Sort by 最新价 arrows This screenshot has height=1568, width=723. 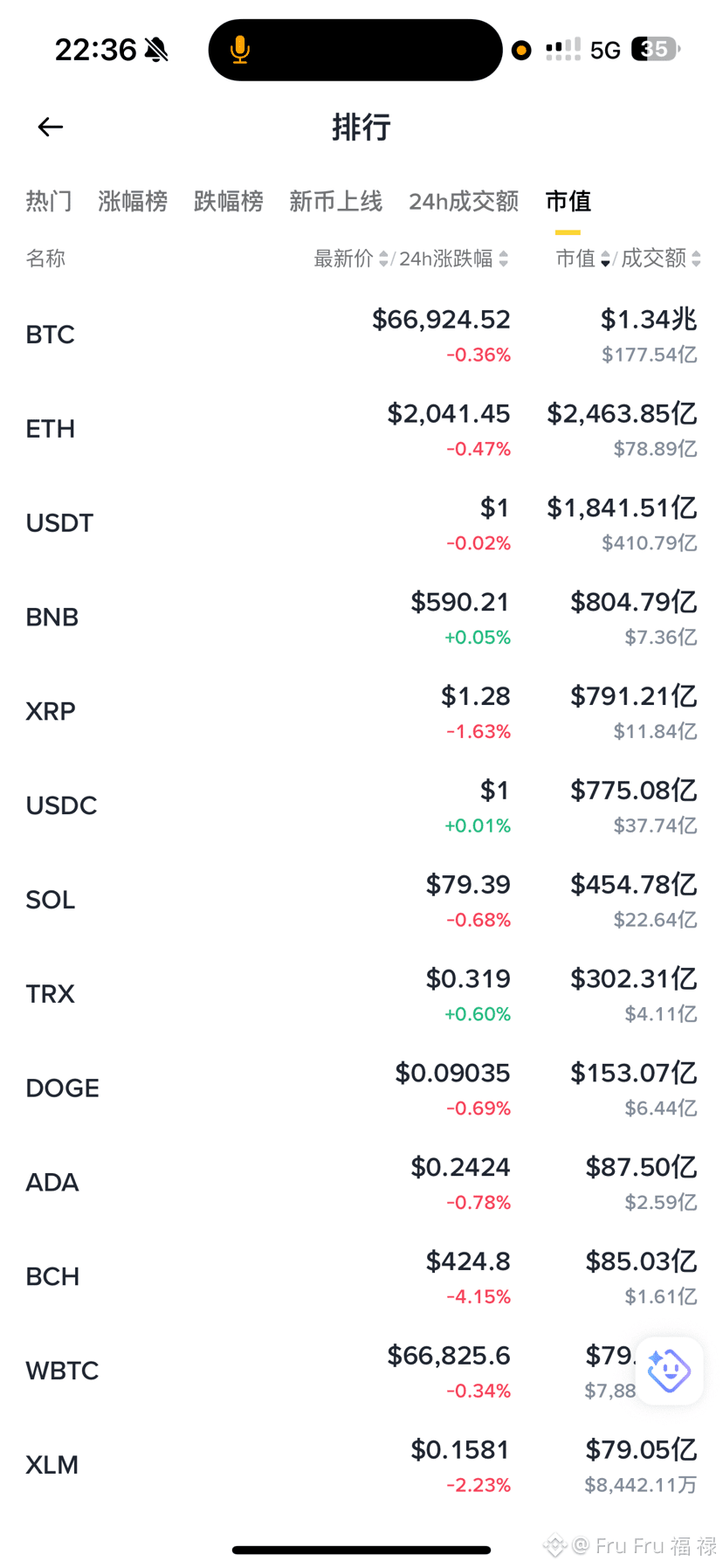click(383, 259)
